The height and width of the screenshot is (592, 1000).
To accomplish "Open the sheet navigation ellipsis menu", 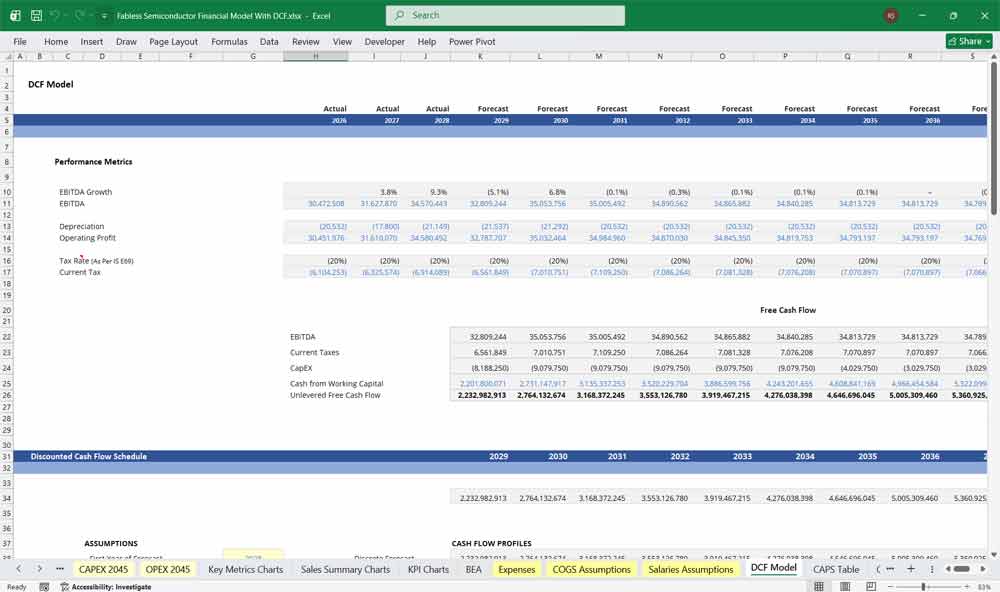I will point(58,568).
